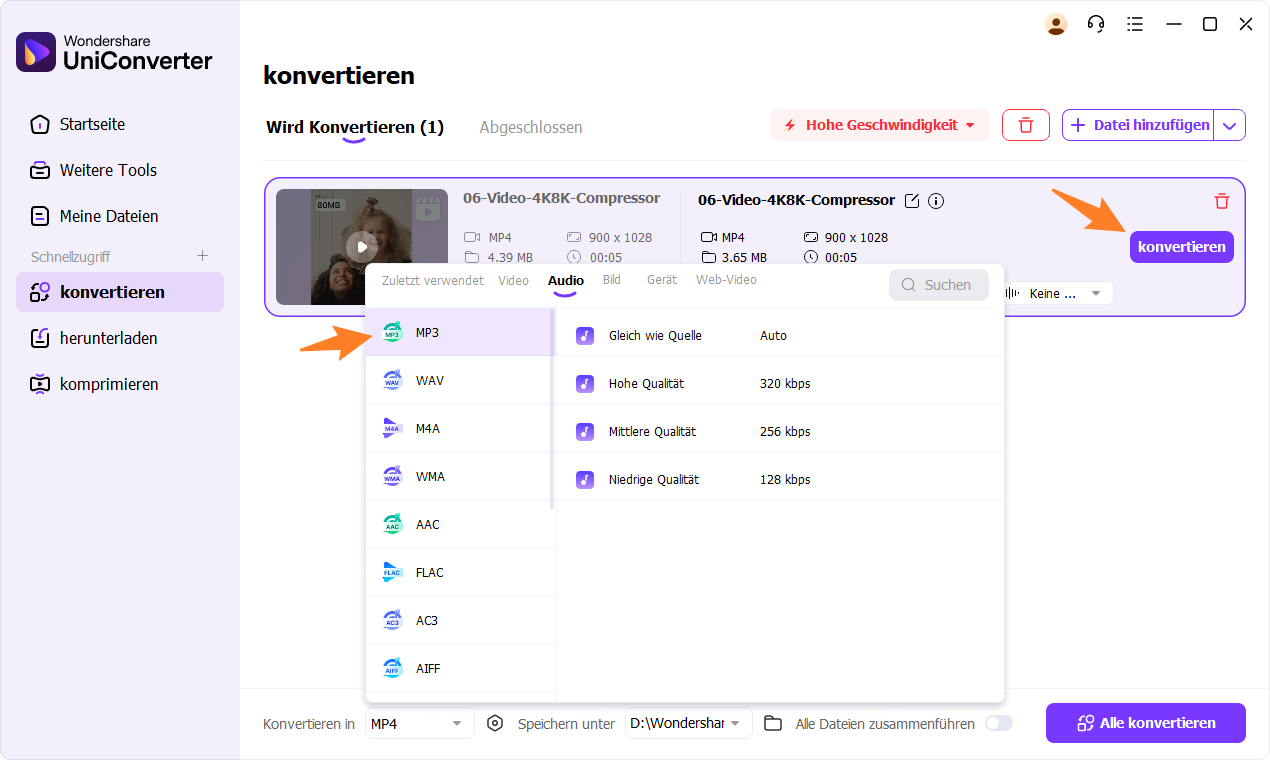Click the Suchen format search field
Image resolution: width=1270 pixels, height=760 pixels.
point(939,285)
